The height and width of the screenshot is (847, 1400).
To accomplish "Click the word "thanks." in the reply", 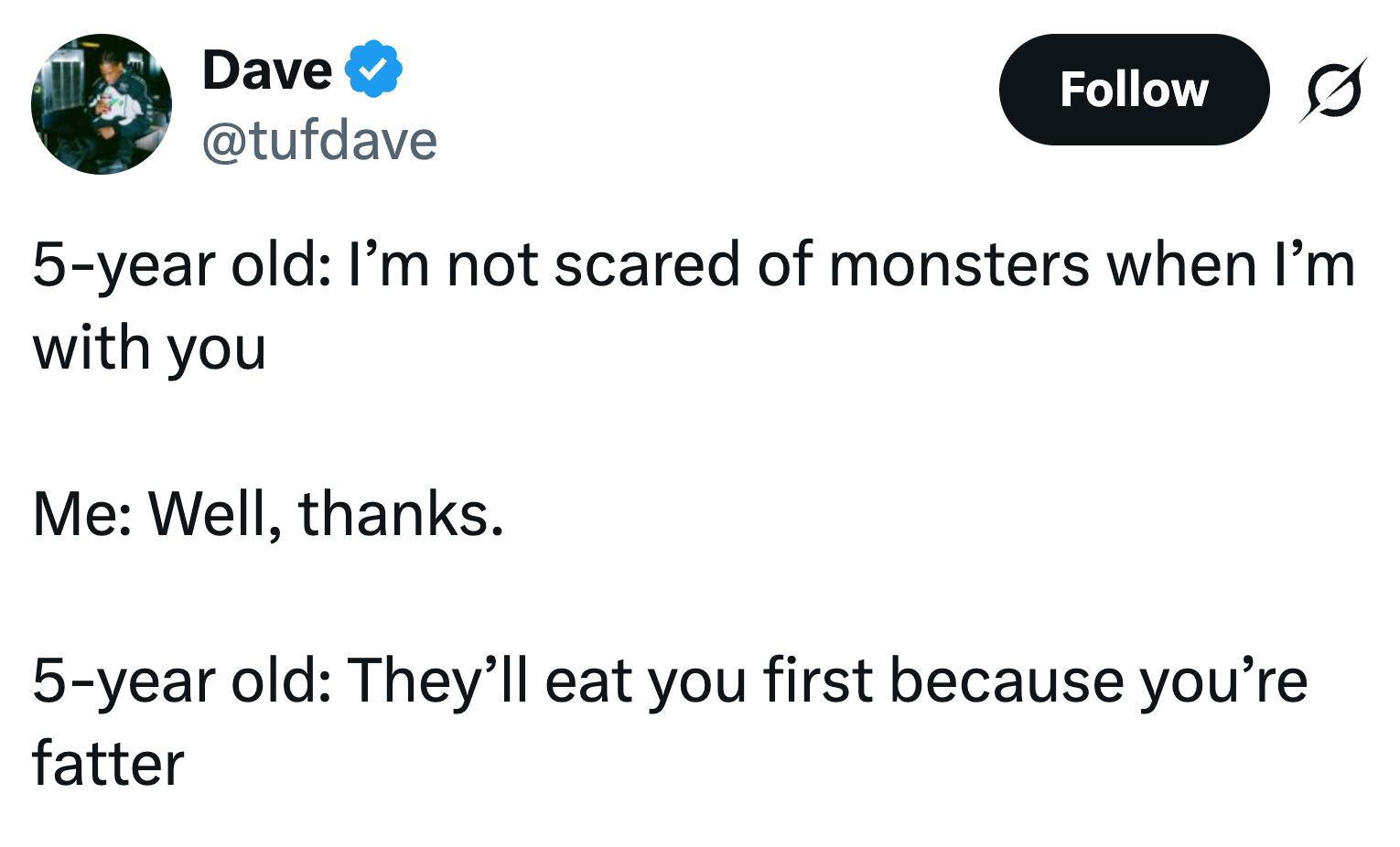I will 400,514.
